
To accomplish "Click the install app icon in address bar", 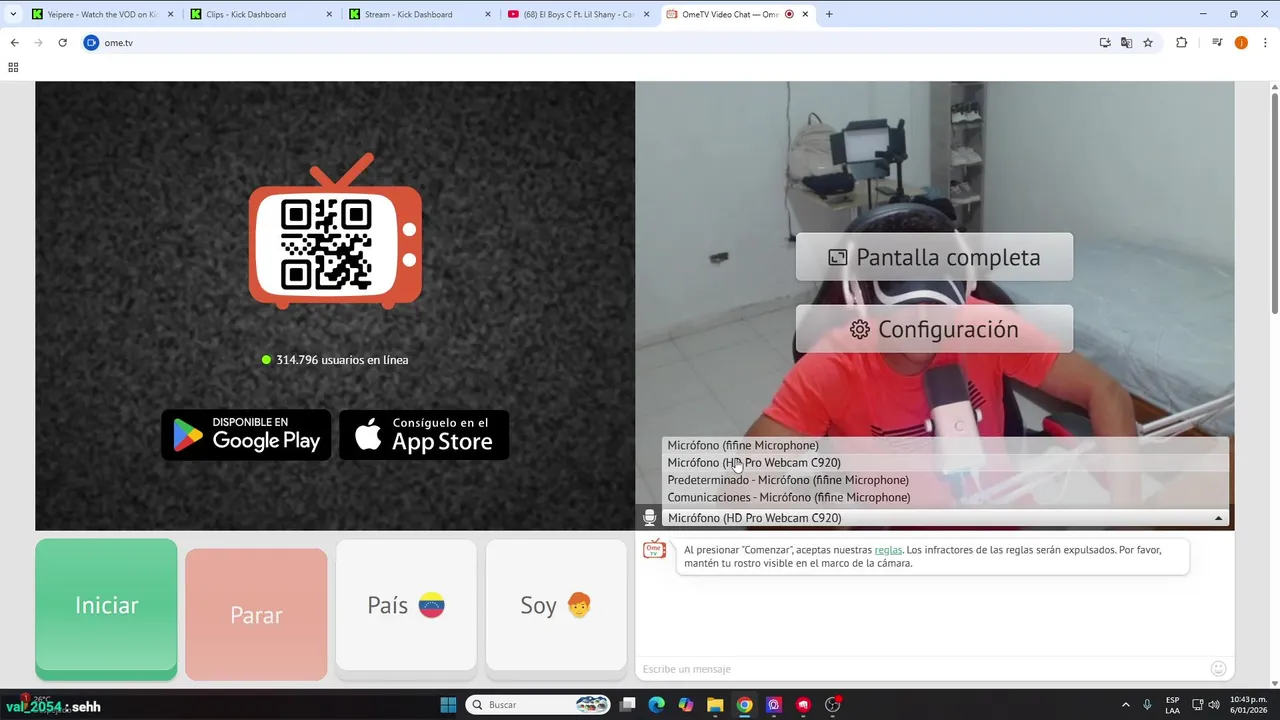I will point(1105,43).
